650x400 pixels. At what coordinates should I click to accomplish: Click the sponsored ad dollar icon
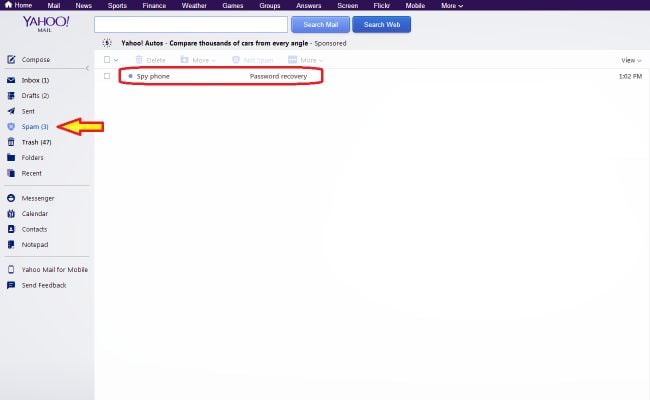click(107, 43)
